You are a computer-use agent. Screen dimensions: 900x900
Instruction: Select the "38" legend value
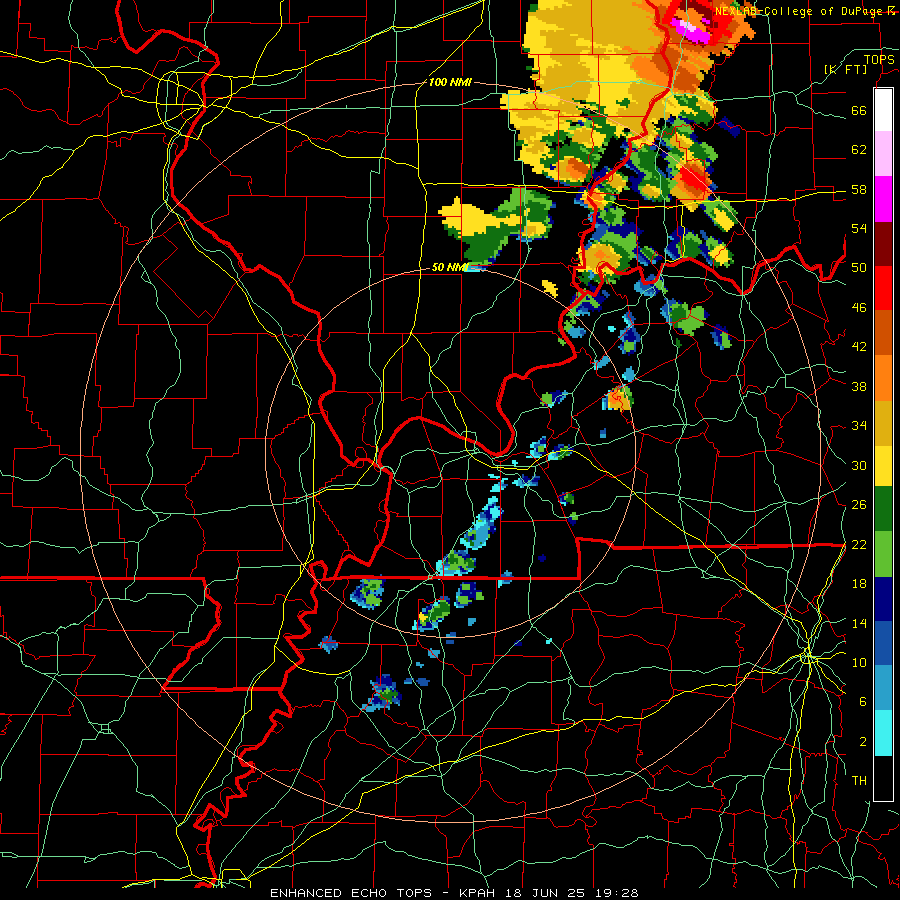[859, 386]
